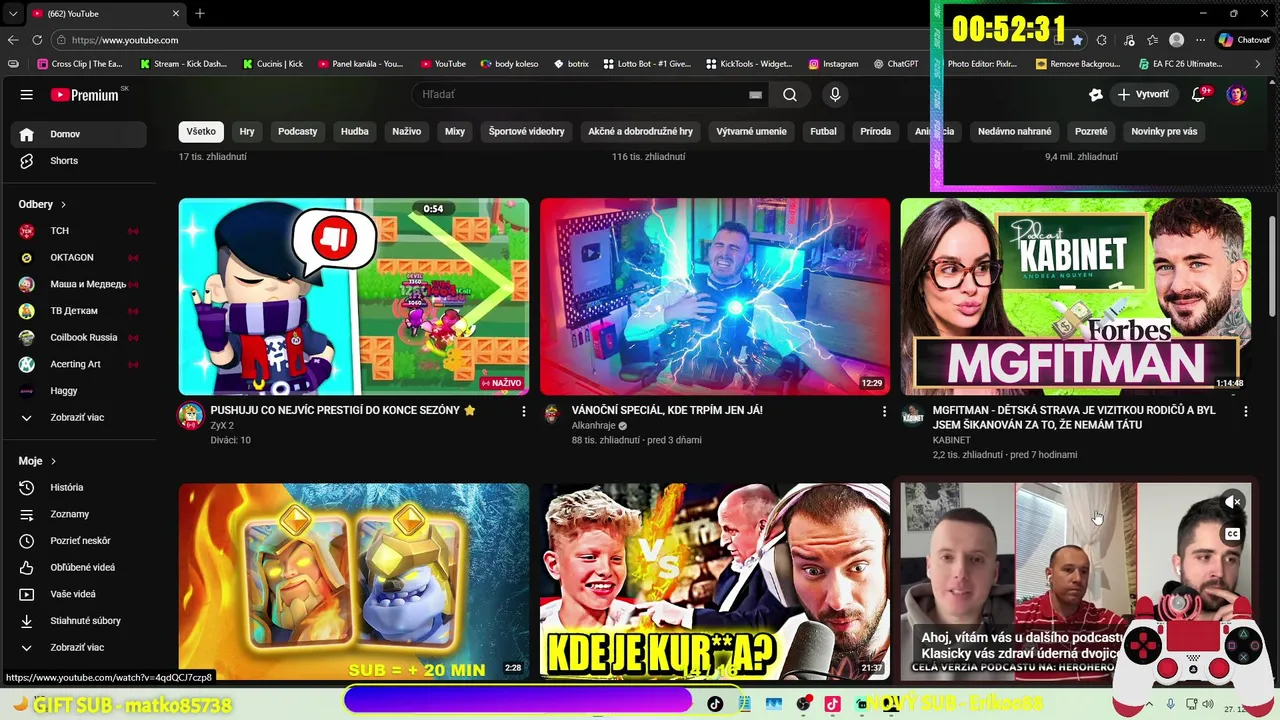
Task: Toggle favorite star in address bar
Action: click(x=1077, y=40)
